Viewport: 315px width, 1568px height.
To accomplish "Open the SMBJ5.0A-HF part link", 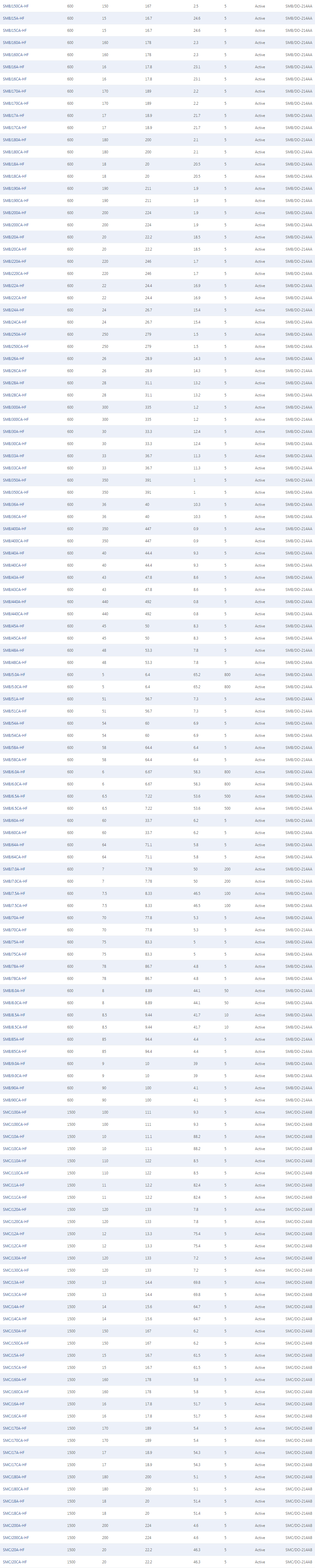I will point(14,674).
